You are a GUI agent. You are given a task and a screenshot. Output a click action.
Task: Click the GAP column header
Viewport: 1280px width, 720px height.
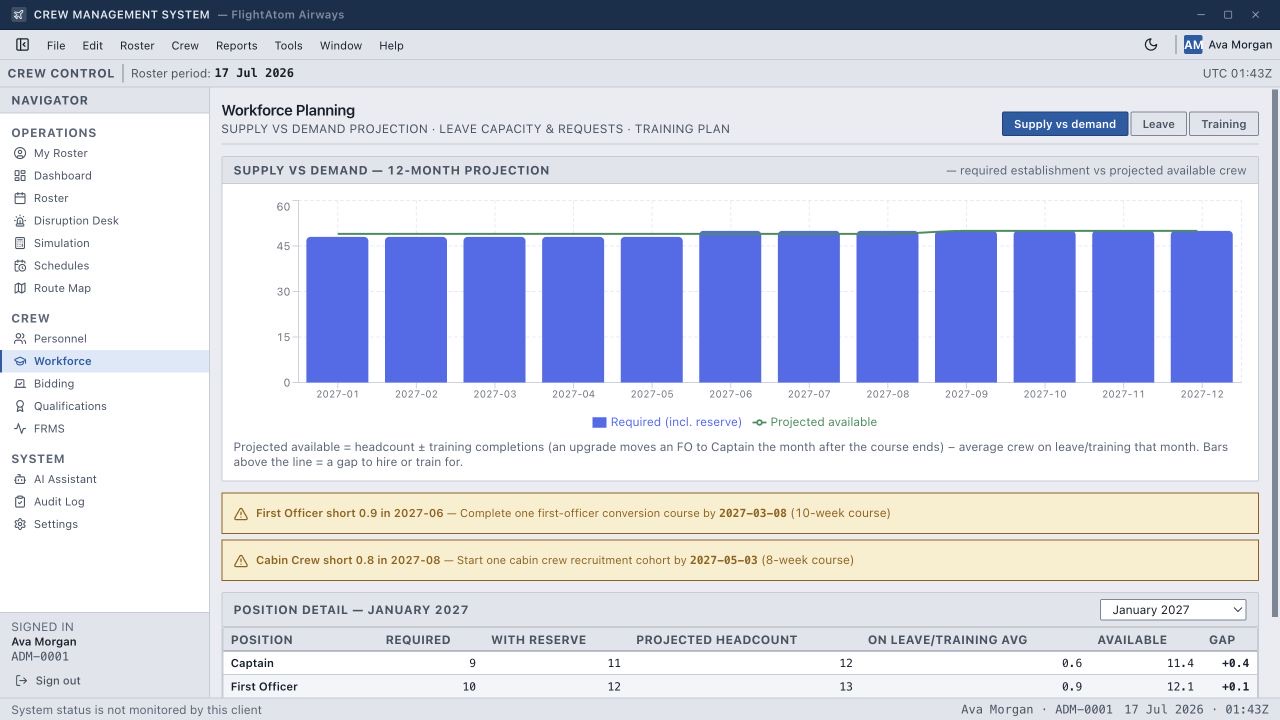[x=1222, y=640]
